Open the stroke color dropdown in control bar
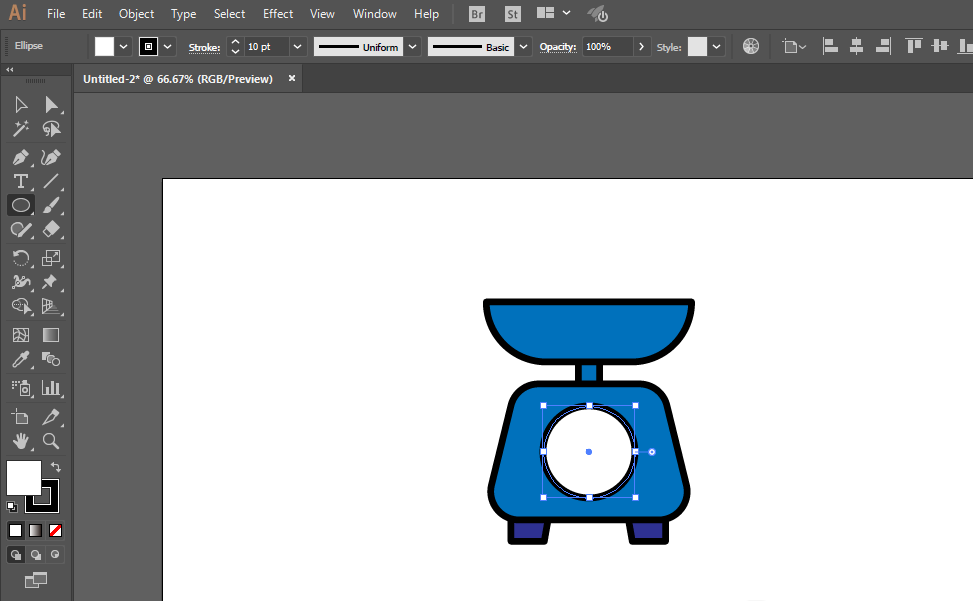 point(168,47)
